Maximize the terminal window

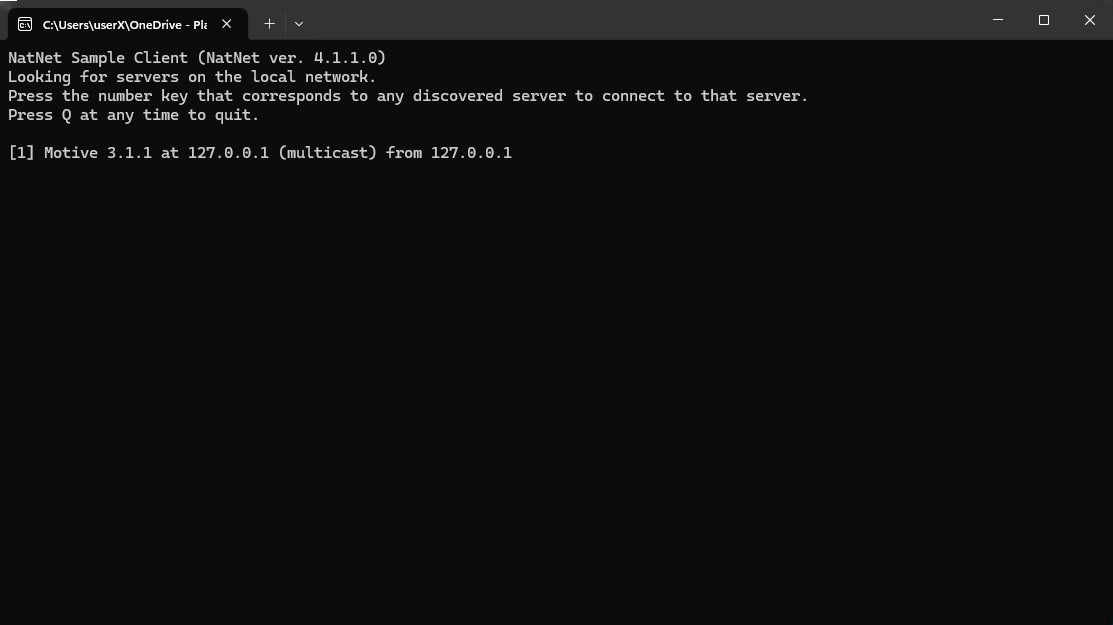1044,20
